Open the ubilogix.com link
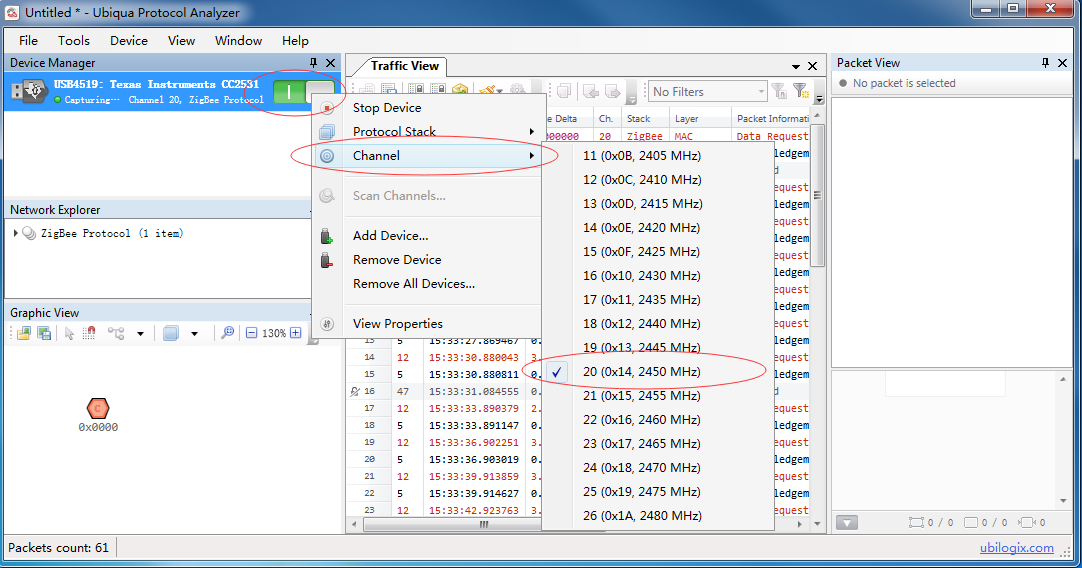The width and height of the screenshot is (1082, 568). 1016,548
